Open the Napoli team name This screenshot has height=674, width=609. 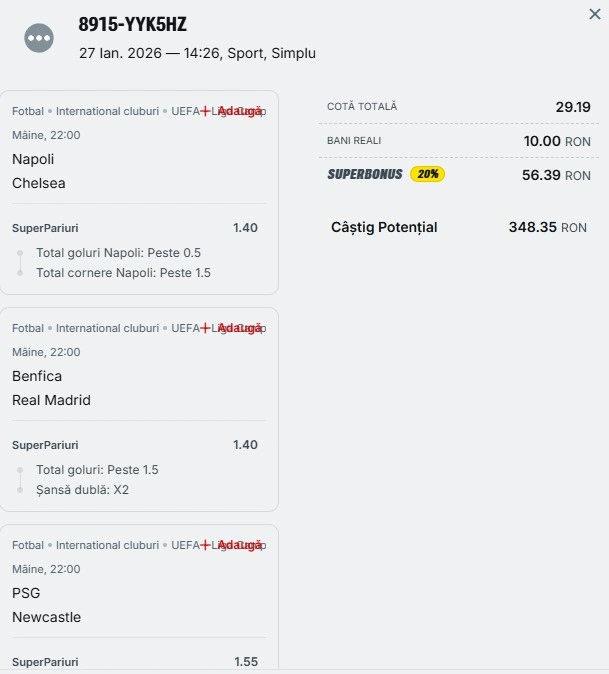[33, 159]
